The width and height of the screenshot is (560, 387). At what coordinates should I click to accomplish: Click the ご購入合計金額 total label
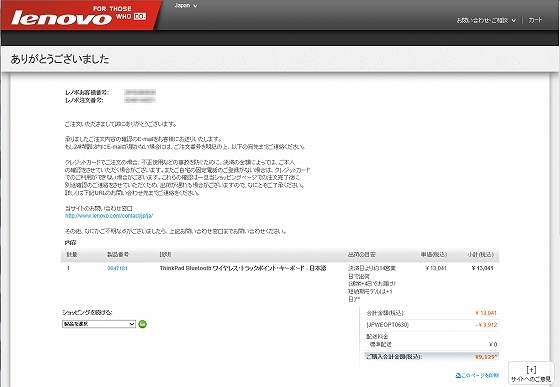[x=394, y=357]
